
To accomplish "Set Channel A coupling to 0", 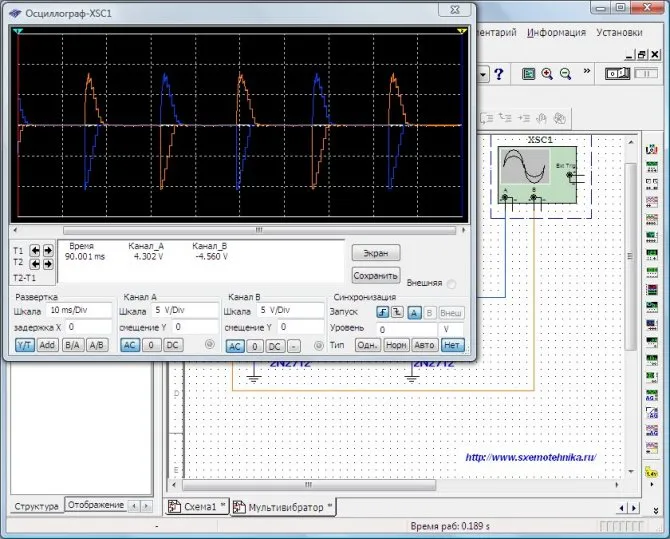I will pos(151,345).
